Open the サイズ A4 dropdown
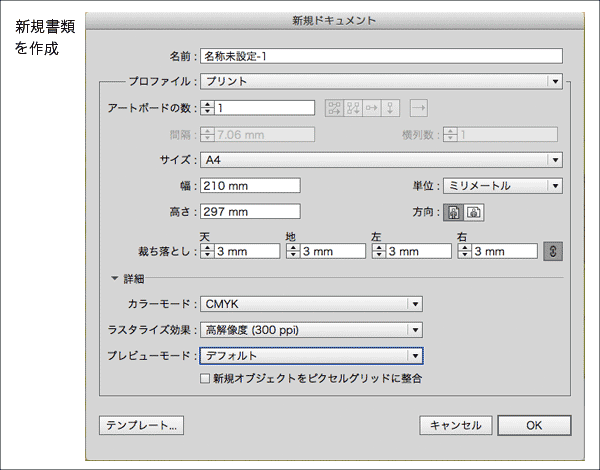This screenshot has width=600, height=470. point(380,160)
